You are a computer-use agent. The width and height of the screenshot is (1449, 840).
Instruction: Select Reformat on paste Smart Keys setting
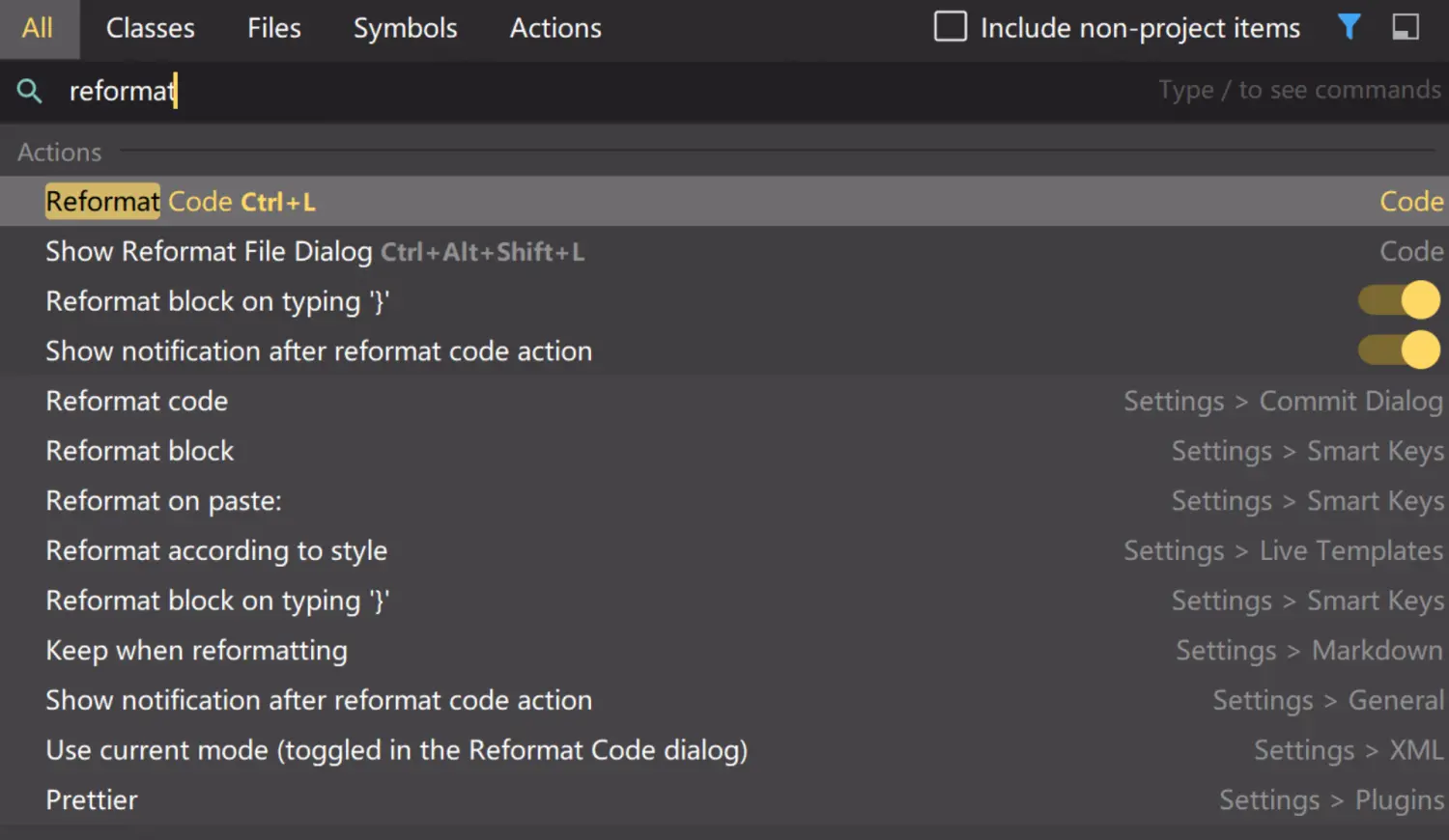[x=163, y=500]
